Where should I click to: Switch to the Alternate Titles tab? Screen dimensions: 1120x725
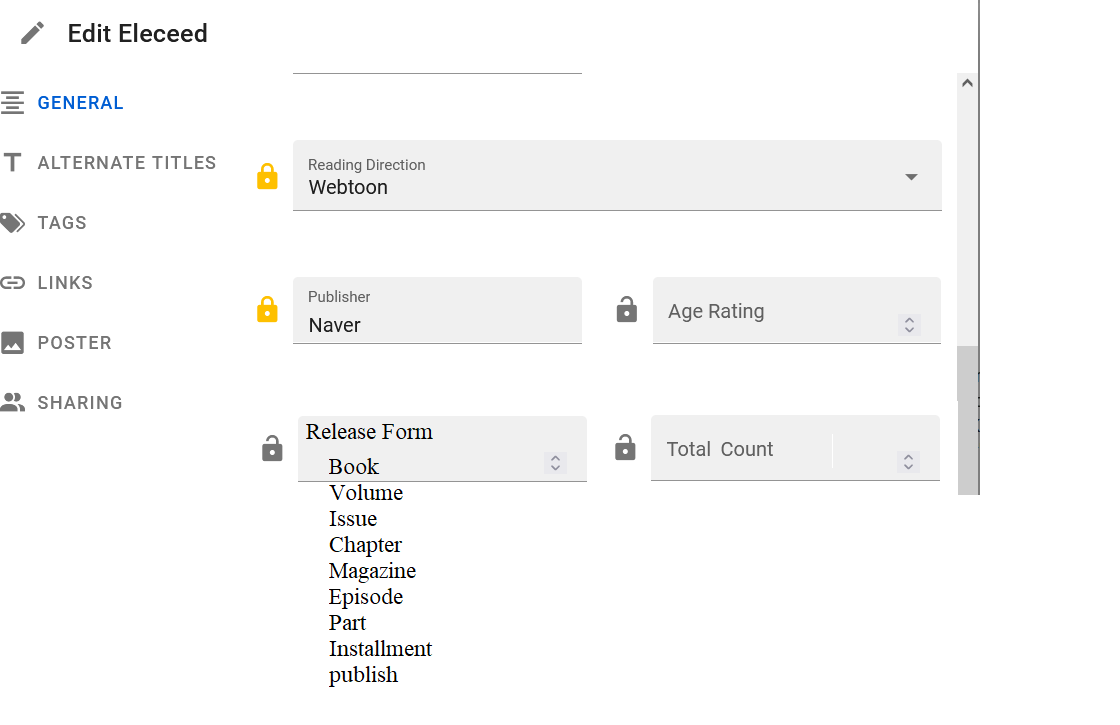(x=126, y=163)
